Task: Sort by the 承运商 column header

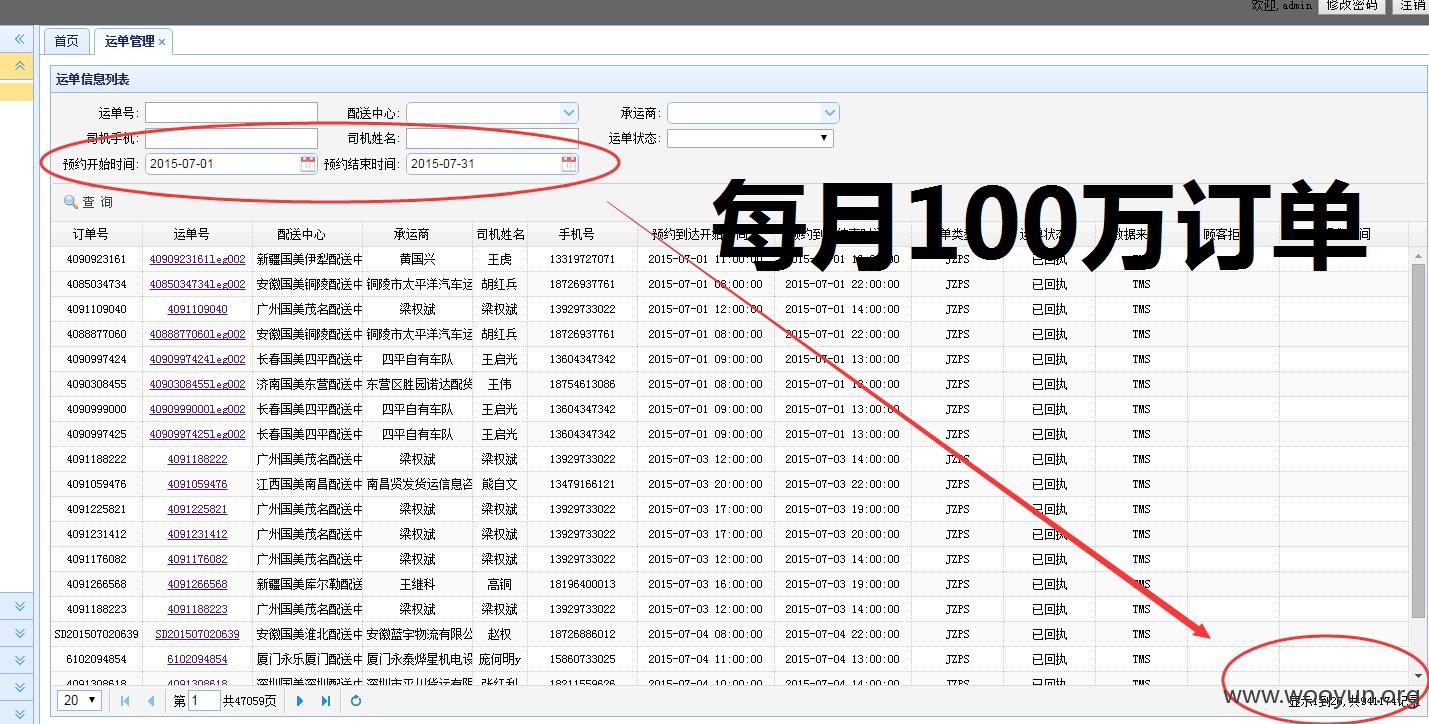Action: point(417,234)
